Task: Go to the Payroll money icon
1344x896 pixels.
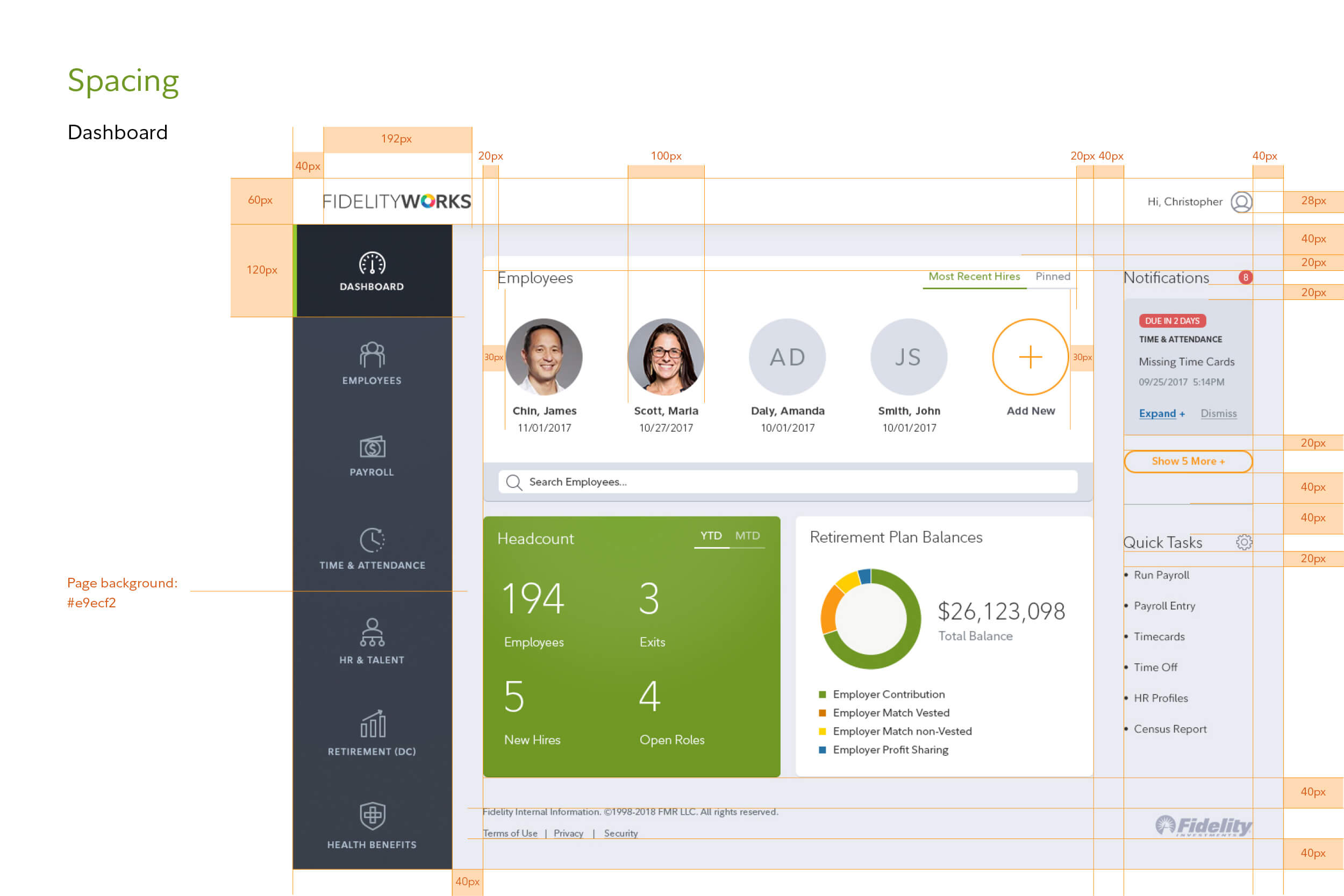Action: pyautogui.click(x=372, y=447)
